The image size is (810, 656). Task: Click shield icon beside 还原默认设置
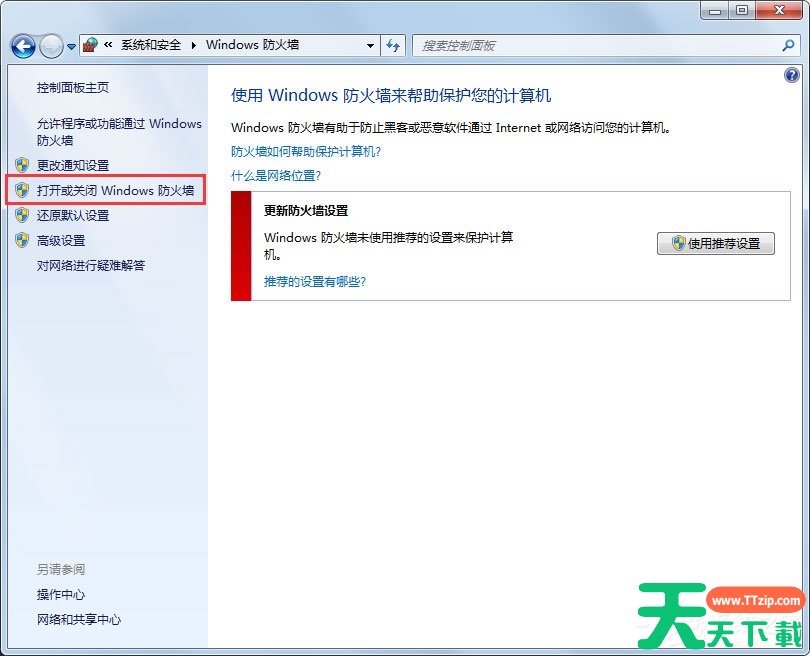22,215
